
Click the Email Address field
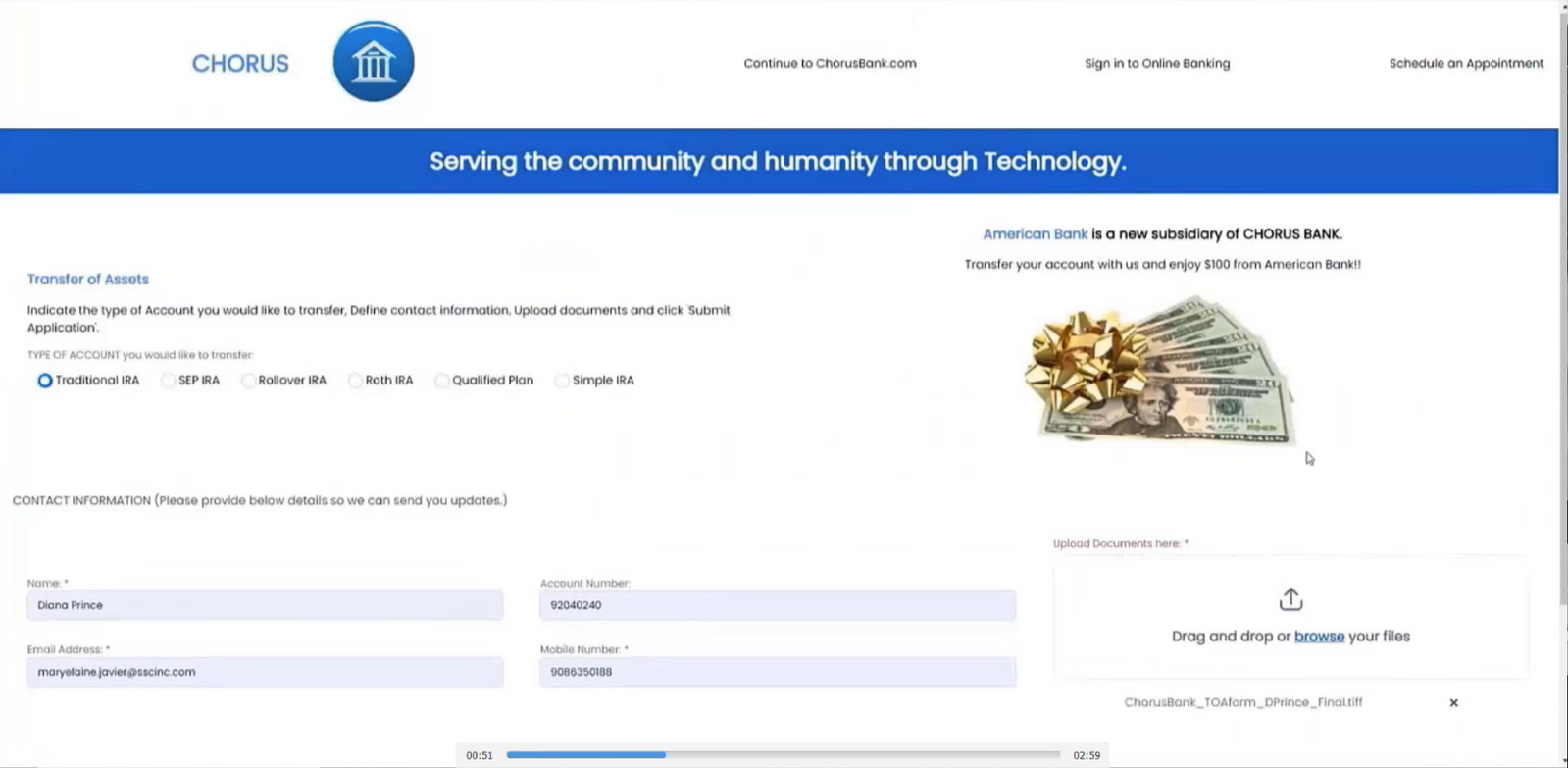(265, 672)
